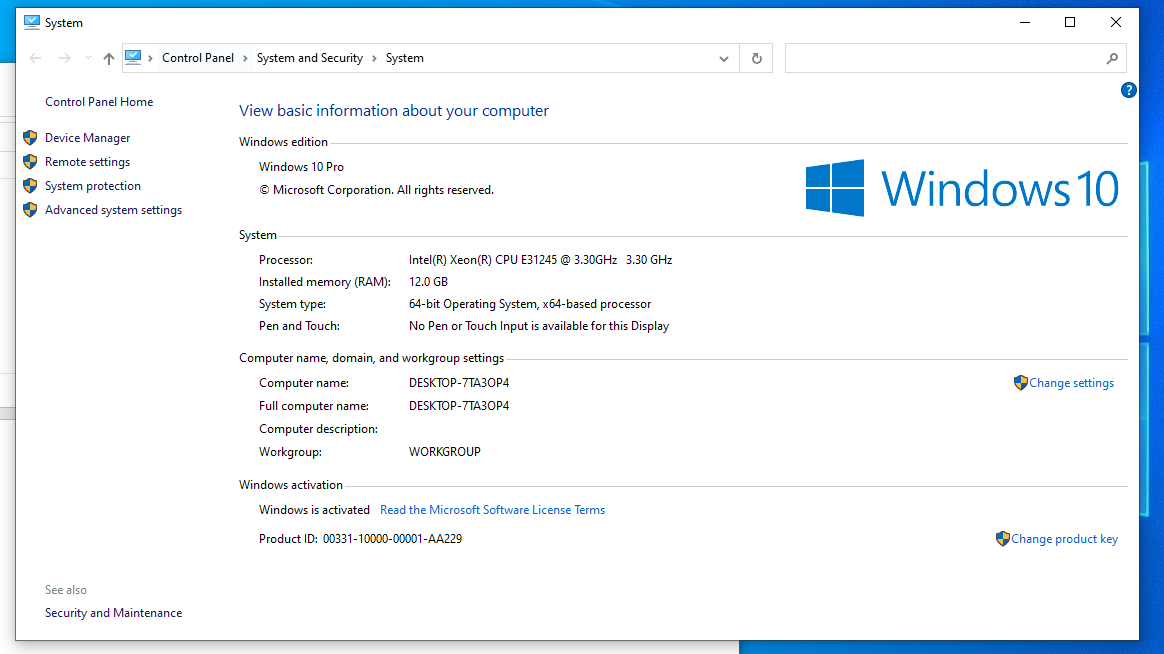The image size is (1164, 654).
Task: Click the shield icon beside Remote settings
Action: coord(30,162)
